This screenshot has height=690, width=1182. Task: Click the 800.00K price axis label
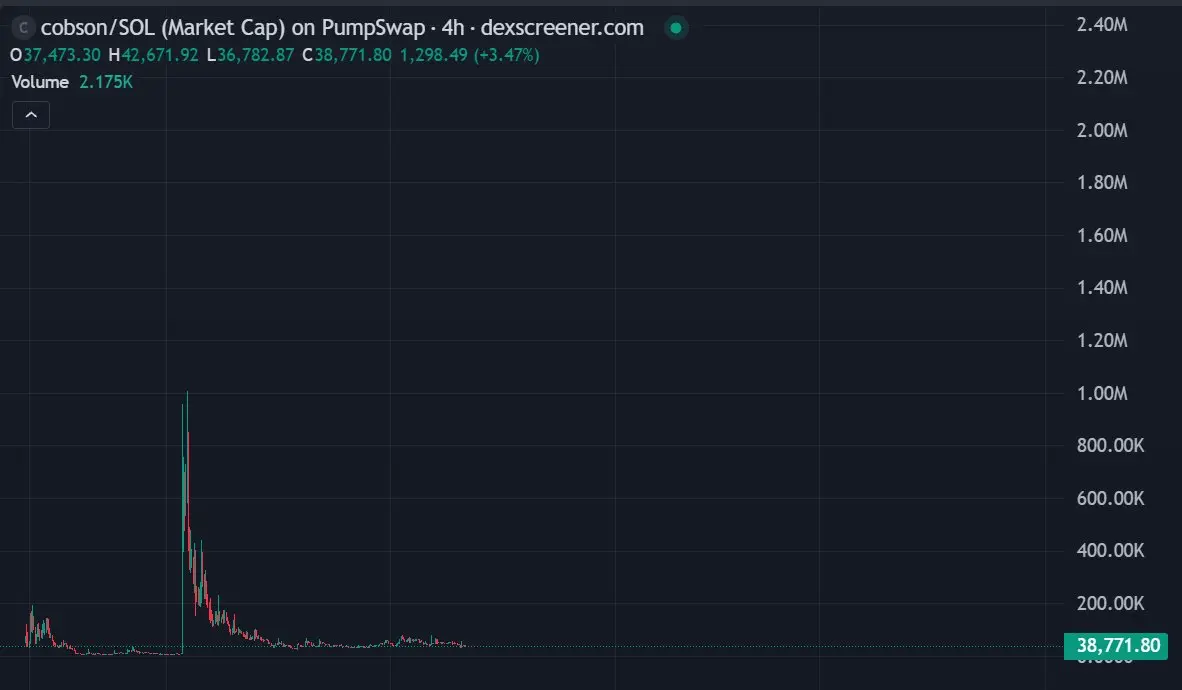pyautogui.click(x=1110, y=445)
